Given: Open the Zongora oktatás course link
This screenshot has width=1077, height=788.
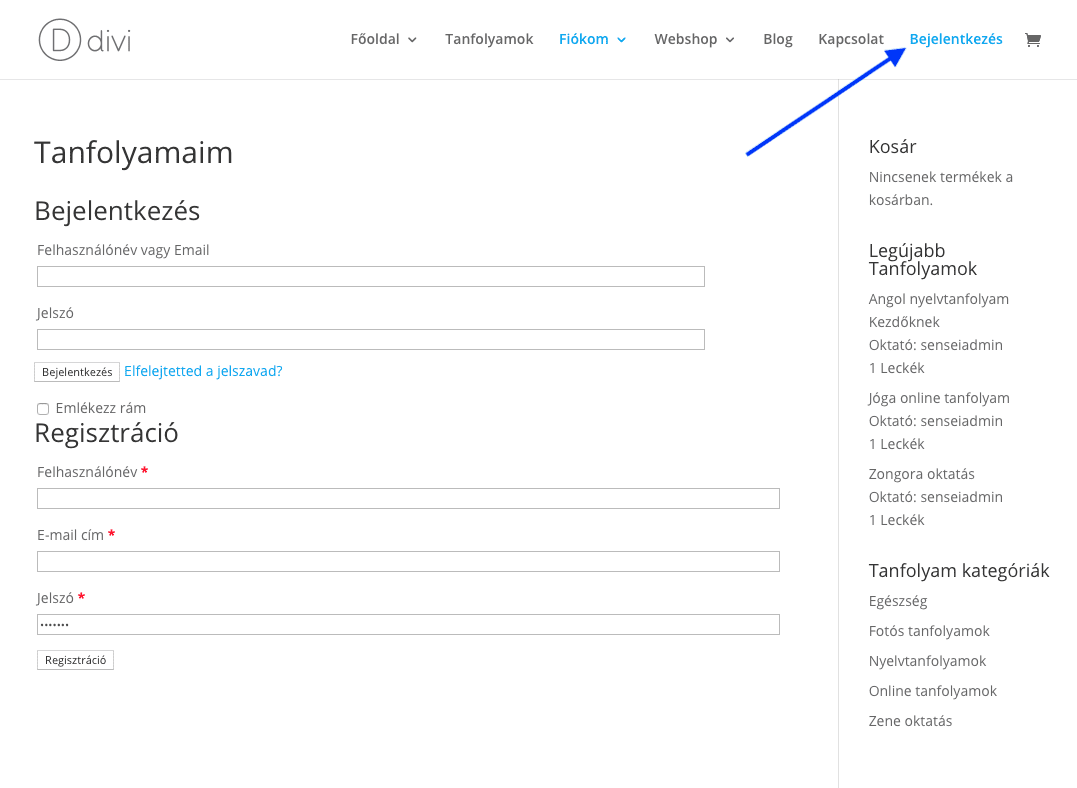Looking at the screenshot, I should (x=921, y=474).
